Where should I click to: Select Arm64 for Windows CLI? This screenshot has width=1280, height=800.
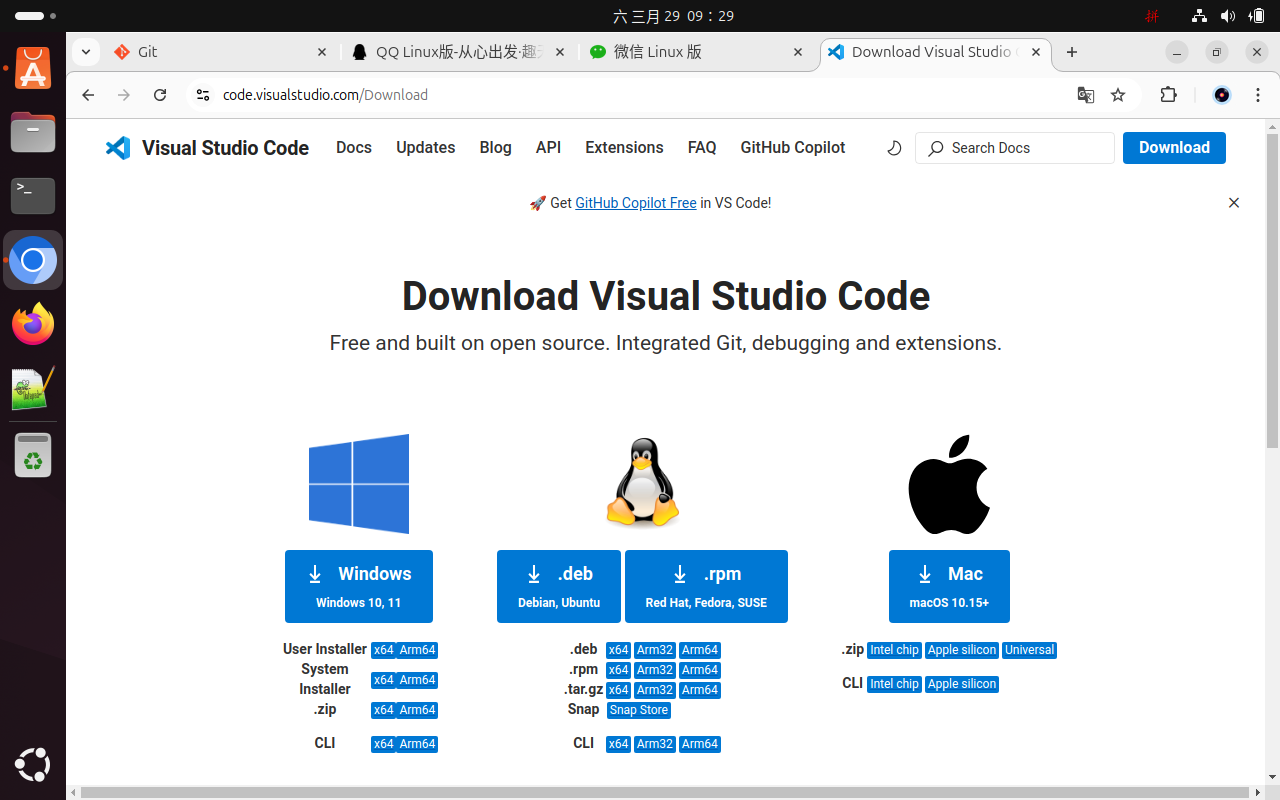[x=417, y=744]
